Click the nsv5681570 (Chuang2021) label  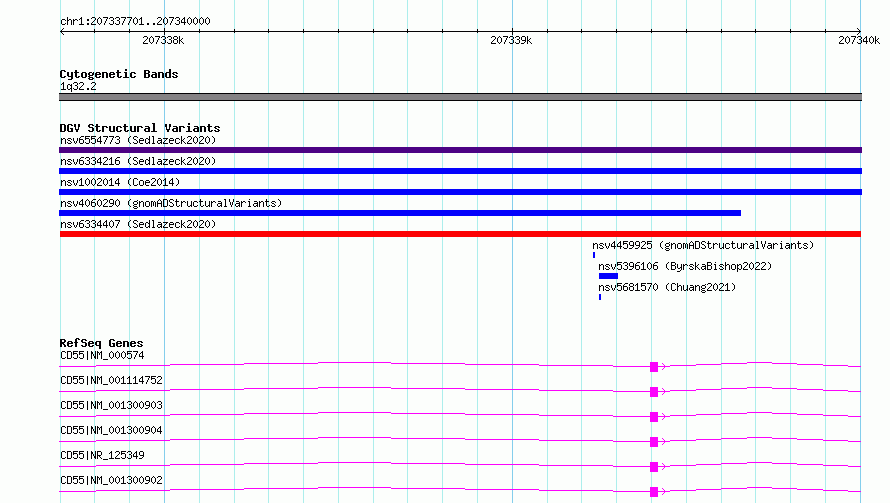click(x=667, y=287)
